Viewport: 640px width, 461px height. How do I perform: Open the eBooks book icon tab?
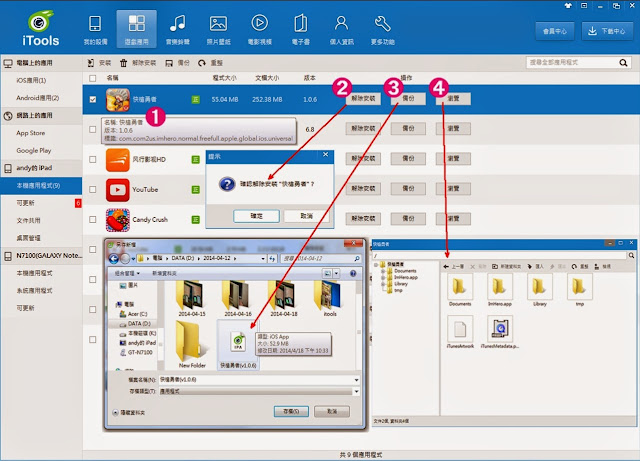tap(301, 29)
